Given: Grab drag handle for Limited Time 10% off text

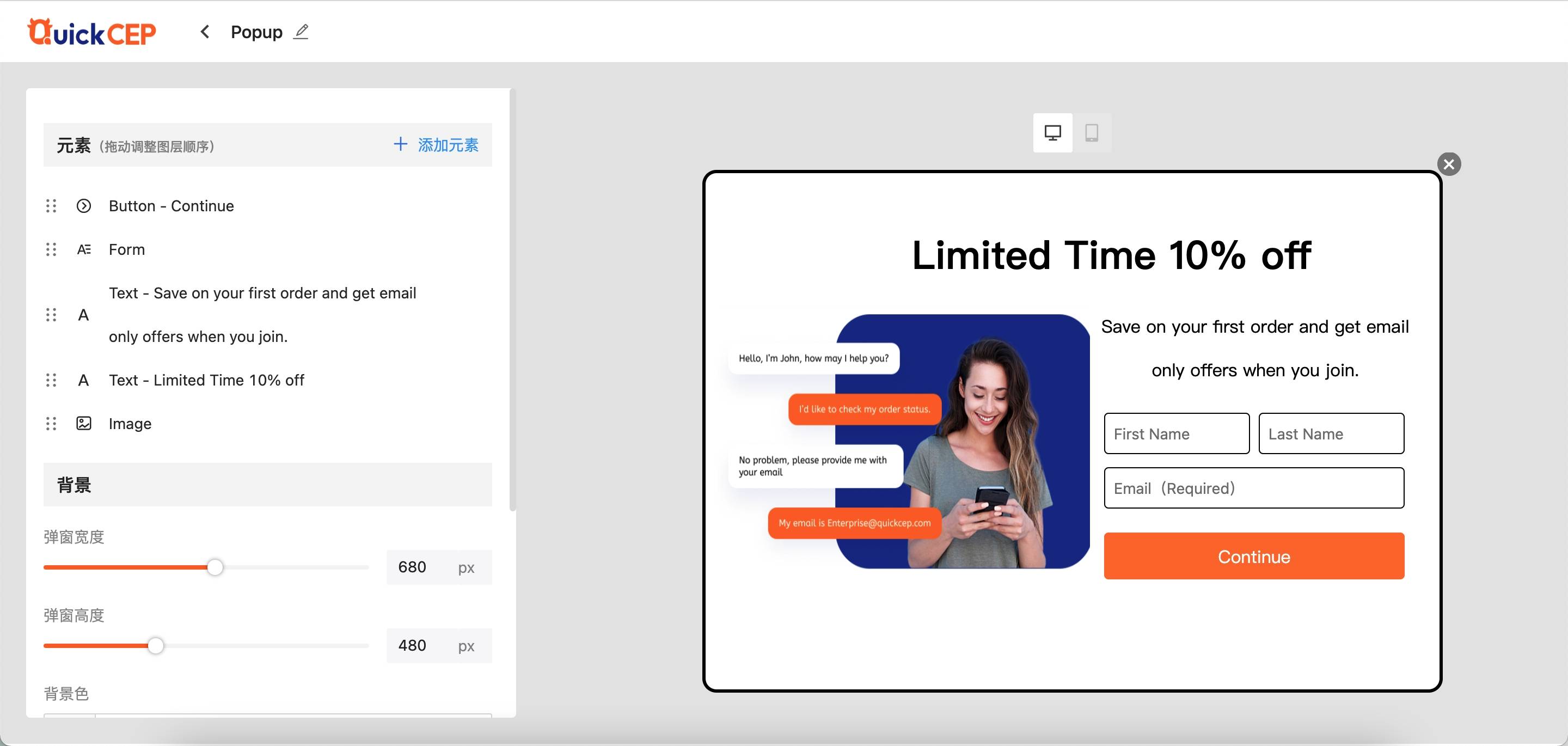Looking at the screenshot, I should (51, 380).
